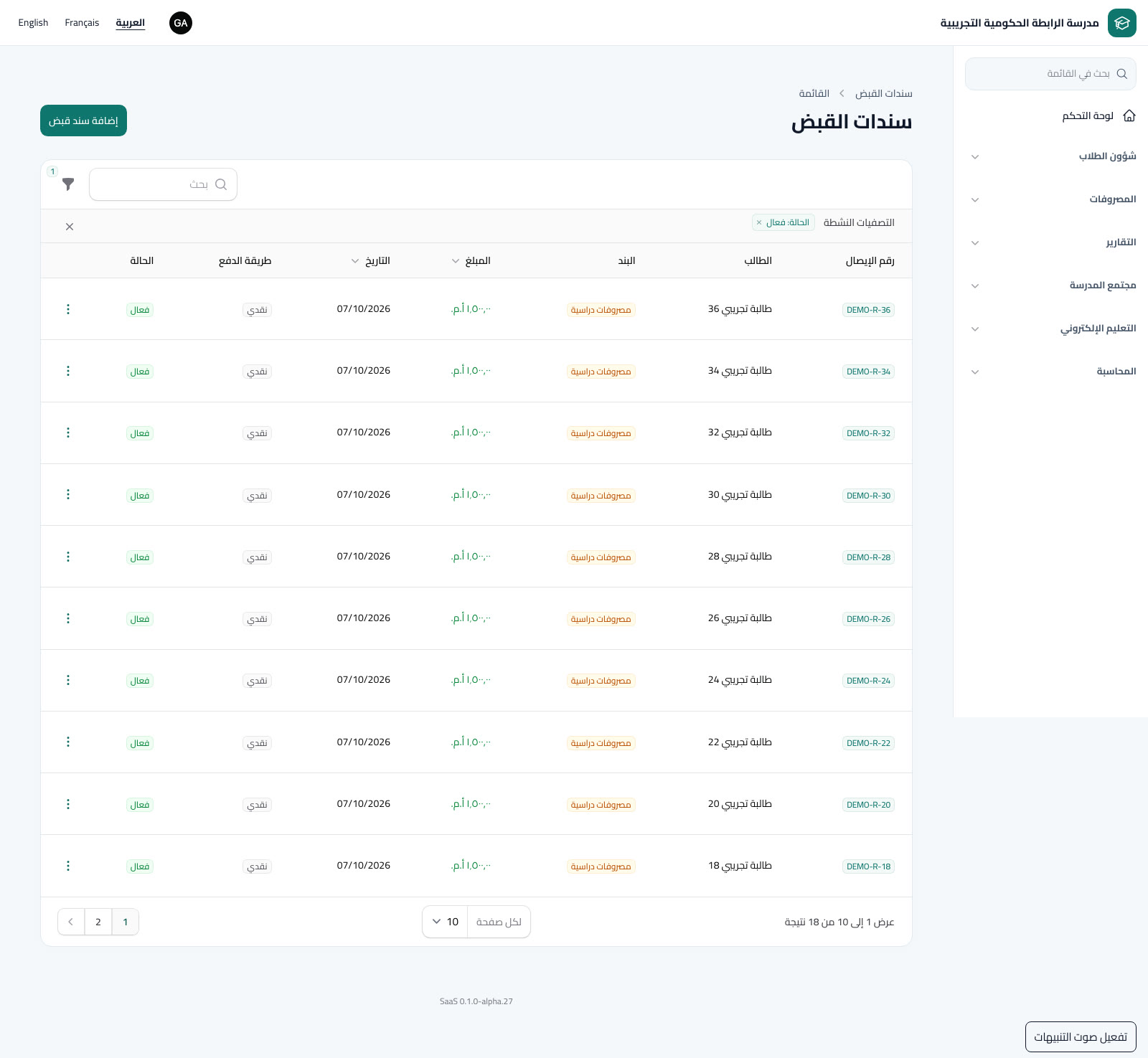Open receipt DEMO-R-36 link
This screenshot has height=1058, width=1148.
(x=868, y=310)
